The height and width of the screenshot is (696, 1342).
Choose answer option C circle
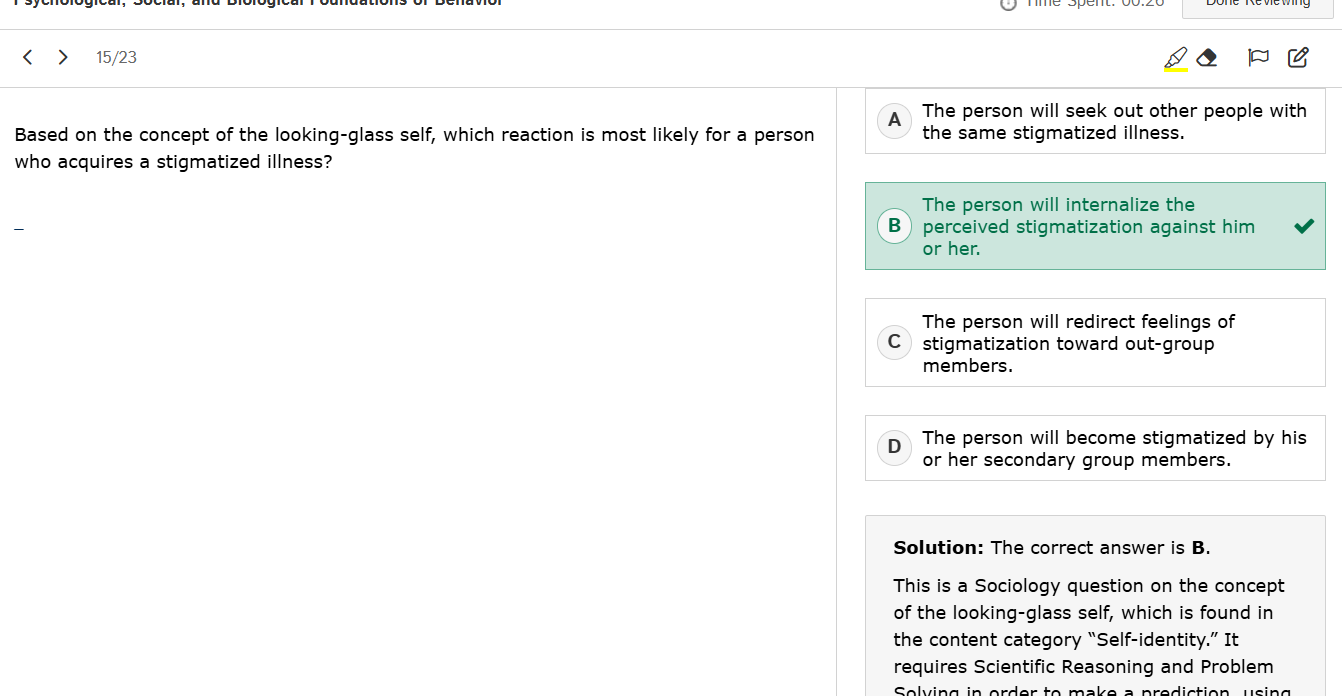click(894, 342)
